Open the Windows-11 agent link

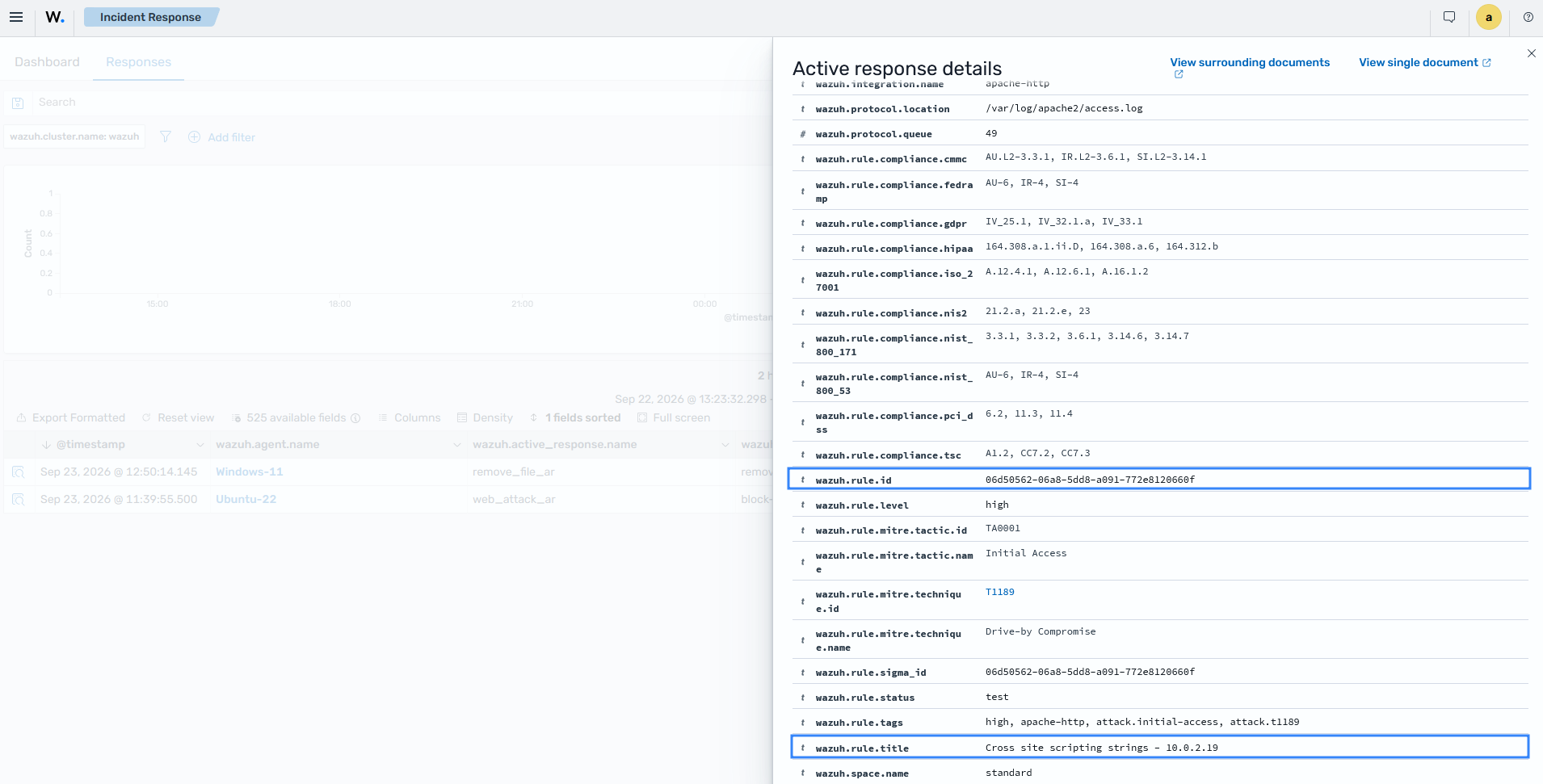[249, 472]
